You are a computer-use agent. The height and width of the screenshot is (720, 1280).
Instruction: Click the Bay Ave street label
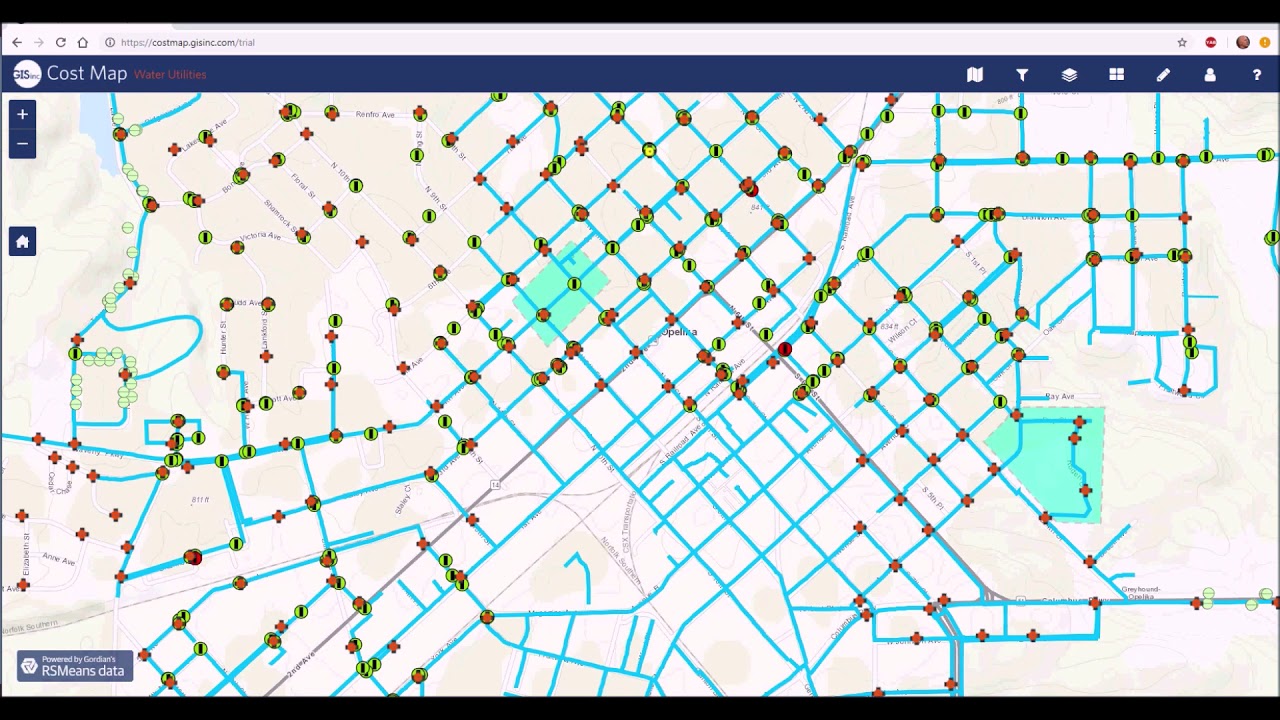pyautogui.click(x=1059, y=397)
